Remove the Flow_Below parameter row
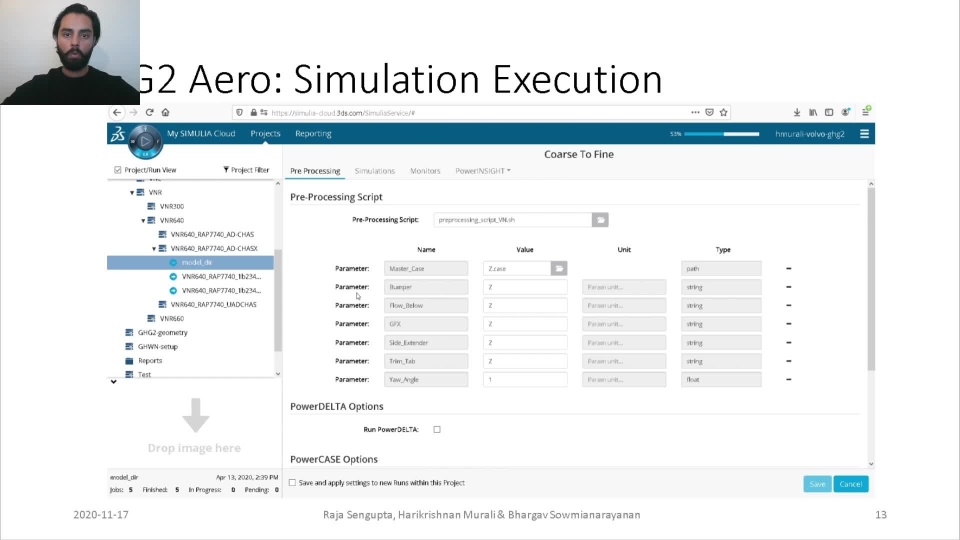The image size is (960, 540). tap(789, 306)
